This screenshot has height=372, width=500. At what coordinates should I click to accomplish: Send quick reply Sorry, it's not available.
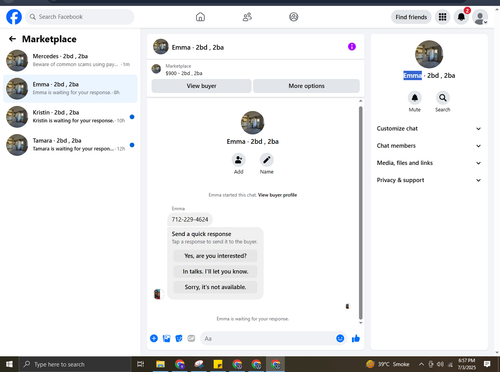click(215, 287)
